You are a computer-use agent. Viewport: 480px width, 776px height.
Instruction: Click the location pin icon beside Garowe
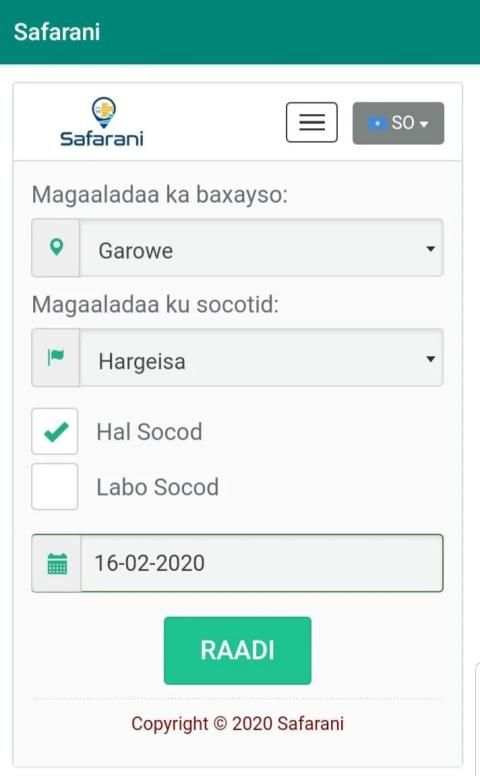(56, 247)
